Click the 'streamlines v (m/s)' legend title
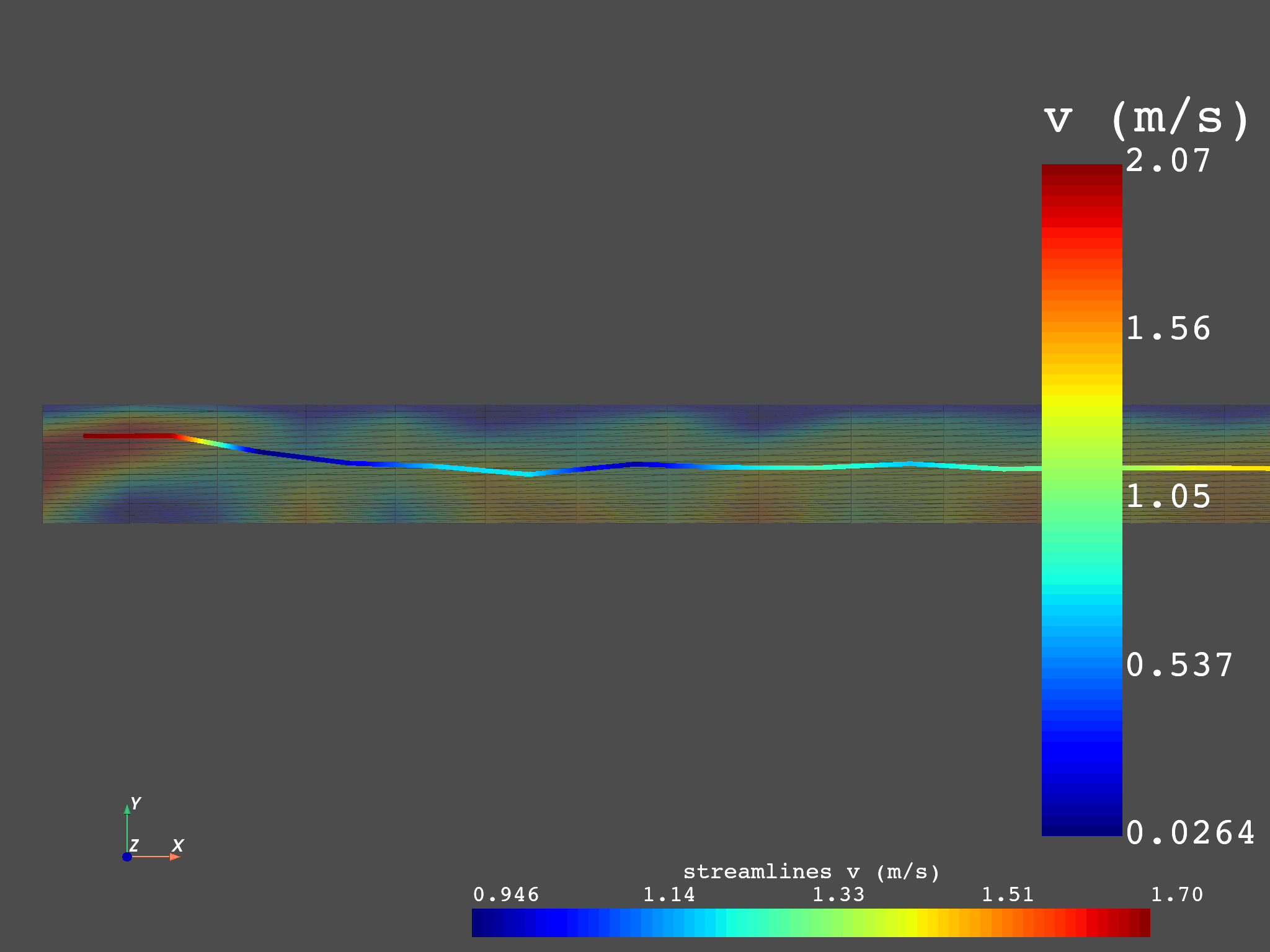 tap(811, 872)
